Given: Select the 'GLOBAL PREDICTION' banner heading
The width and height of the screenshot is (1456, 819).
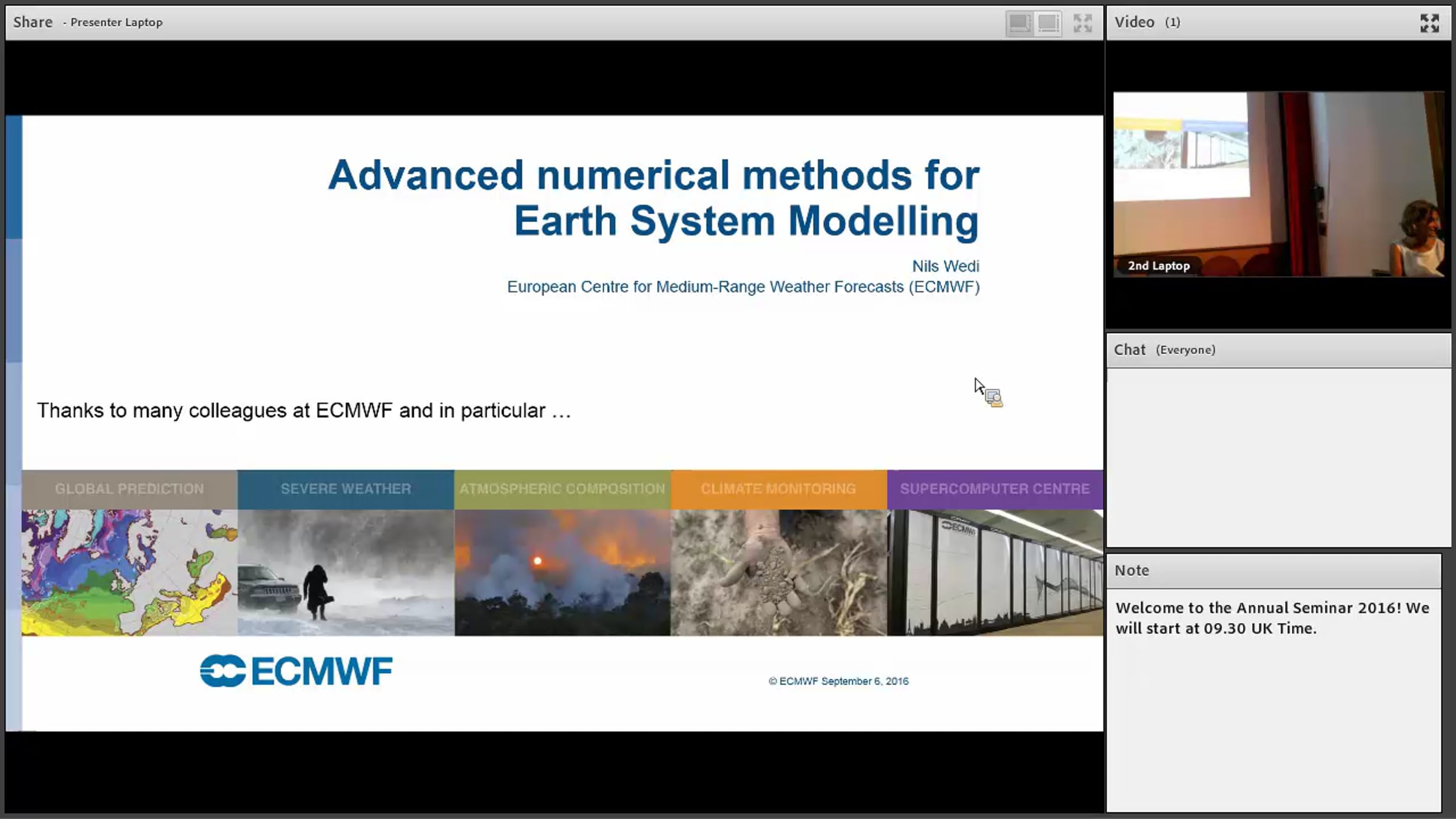Looking at the screenshot, I should pyautogui.click(x=129, y=489).
